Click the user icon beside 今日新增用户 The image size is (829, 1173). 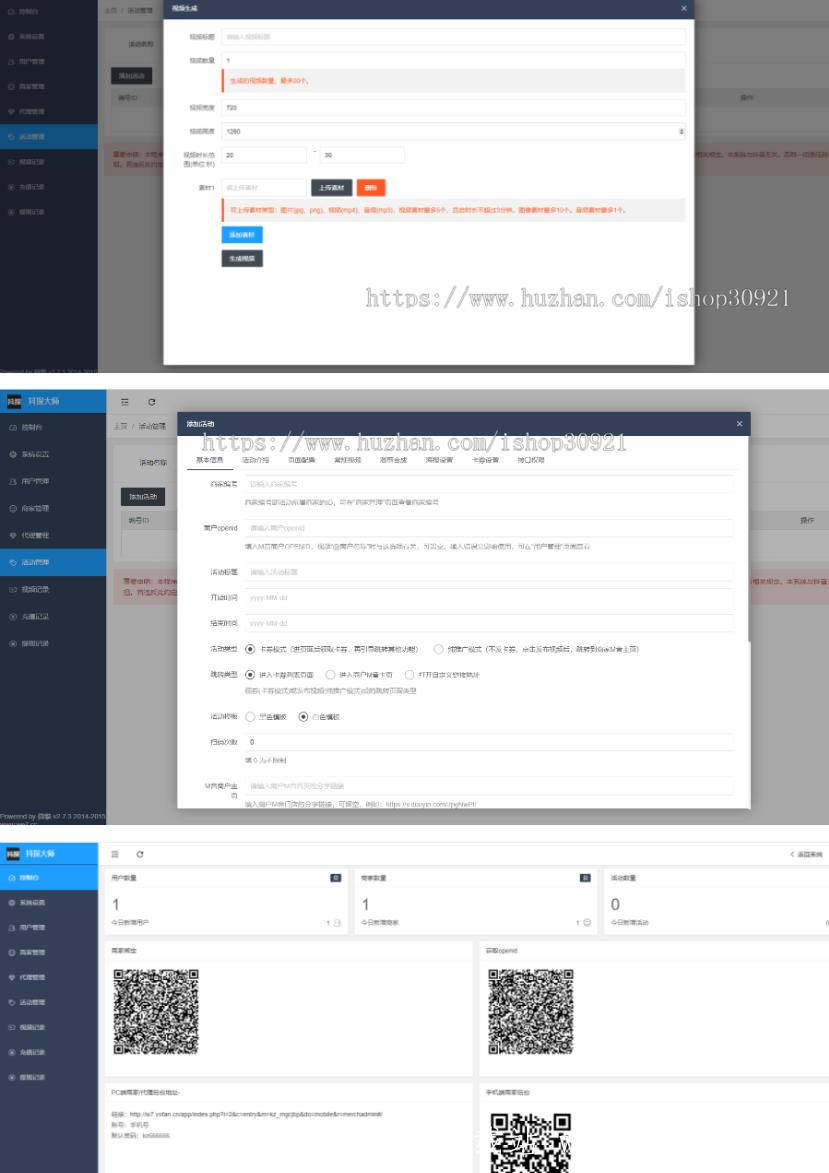(337, 923)
